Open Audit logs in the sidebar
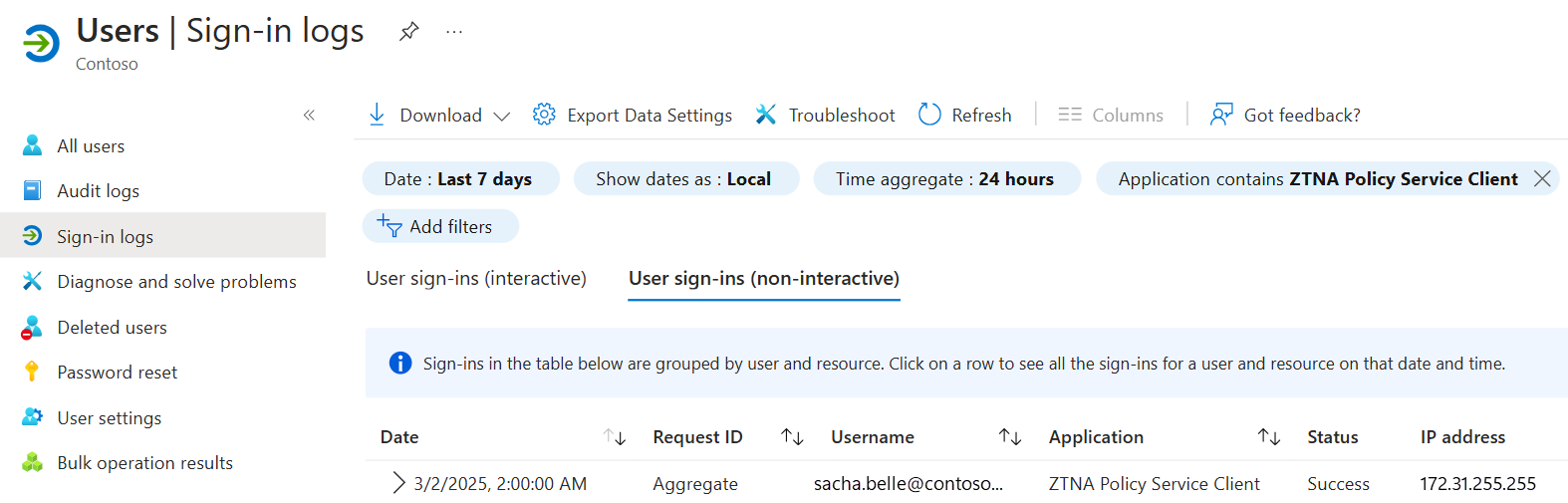The width and height of the screenshot is (1568, 503). tap(98, 191)
